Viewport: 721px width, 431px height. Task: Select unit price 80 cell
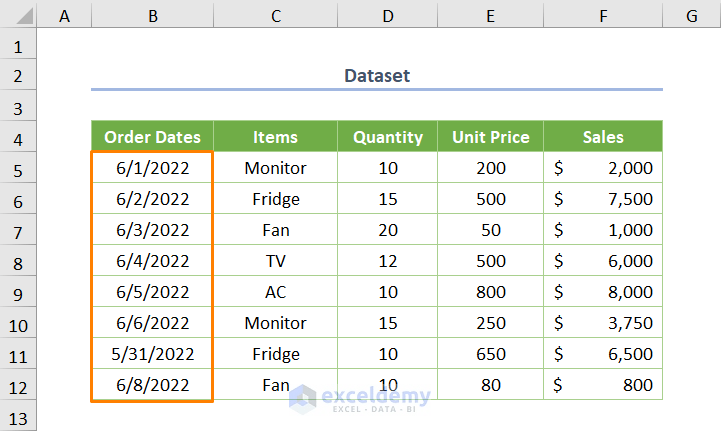(x=491, y=384)
